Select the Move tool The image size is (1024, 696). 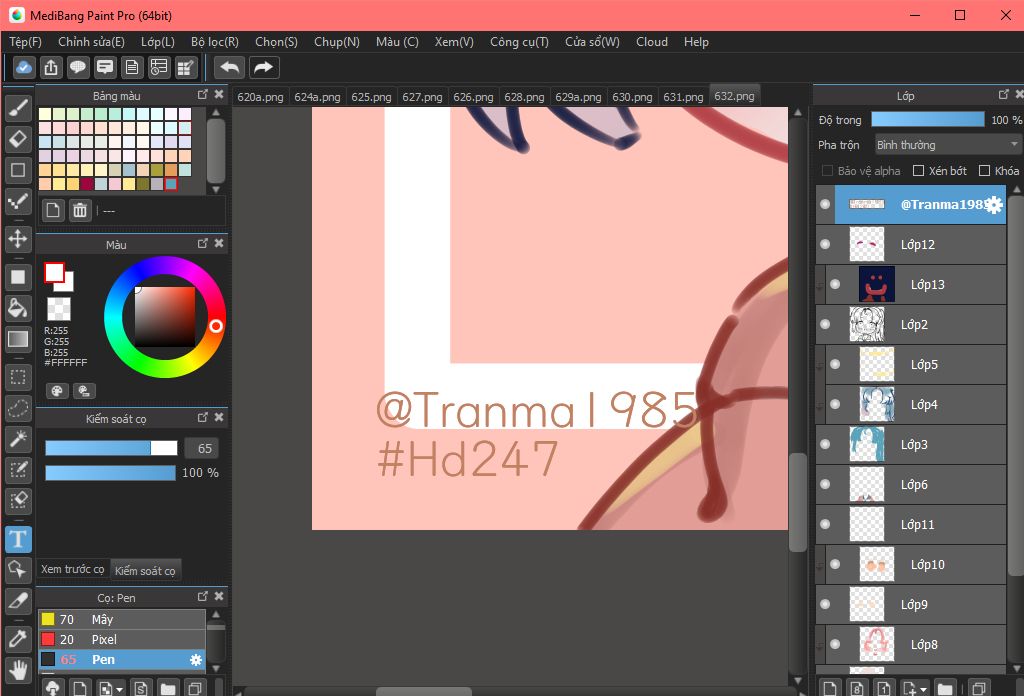pyautogui.click(x=18, y=238)
